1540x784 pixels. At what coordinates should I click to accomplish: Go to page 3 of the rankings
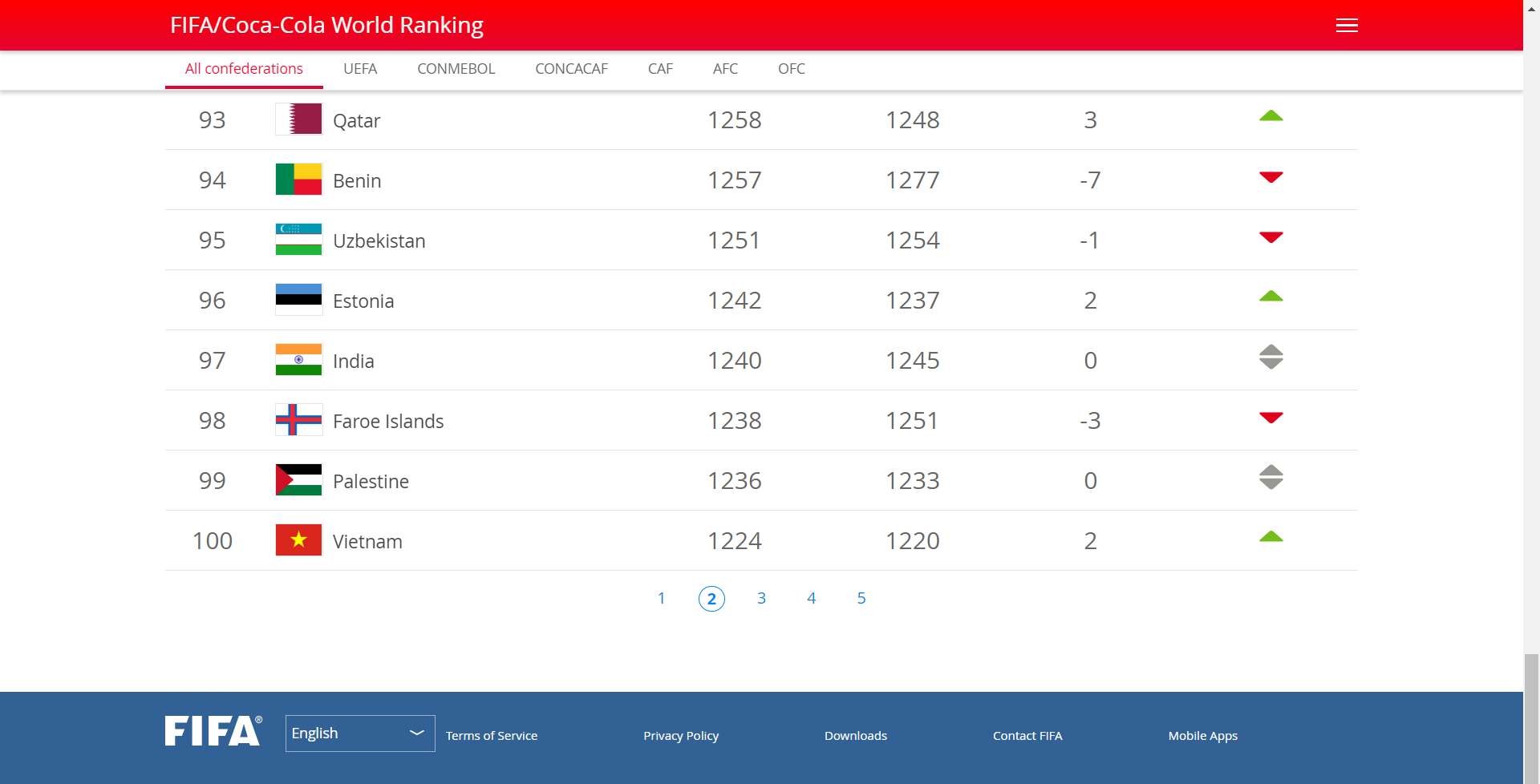761,597
